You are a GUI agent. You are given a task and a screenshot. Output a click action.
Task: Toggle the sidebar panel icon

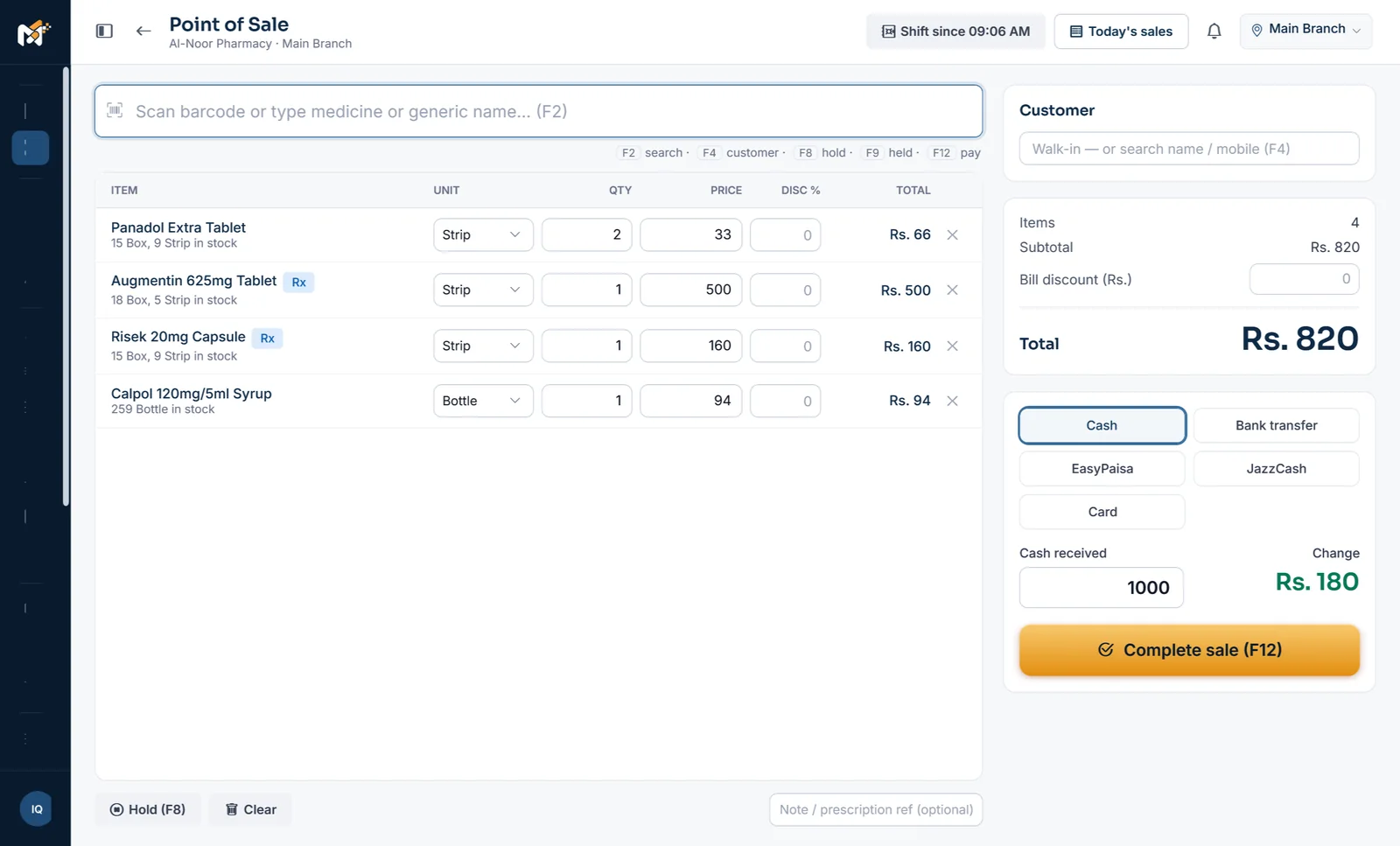pyautogui.click(x=104, y=31)
